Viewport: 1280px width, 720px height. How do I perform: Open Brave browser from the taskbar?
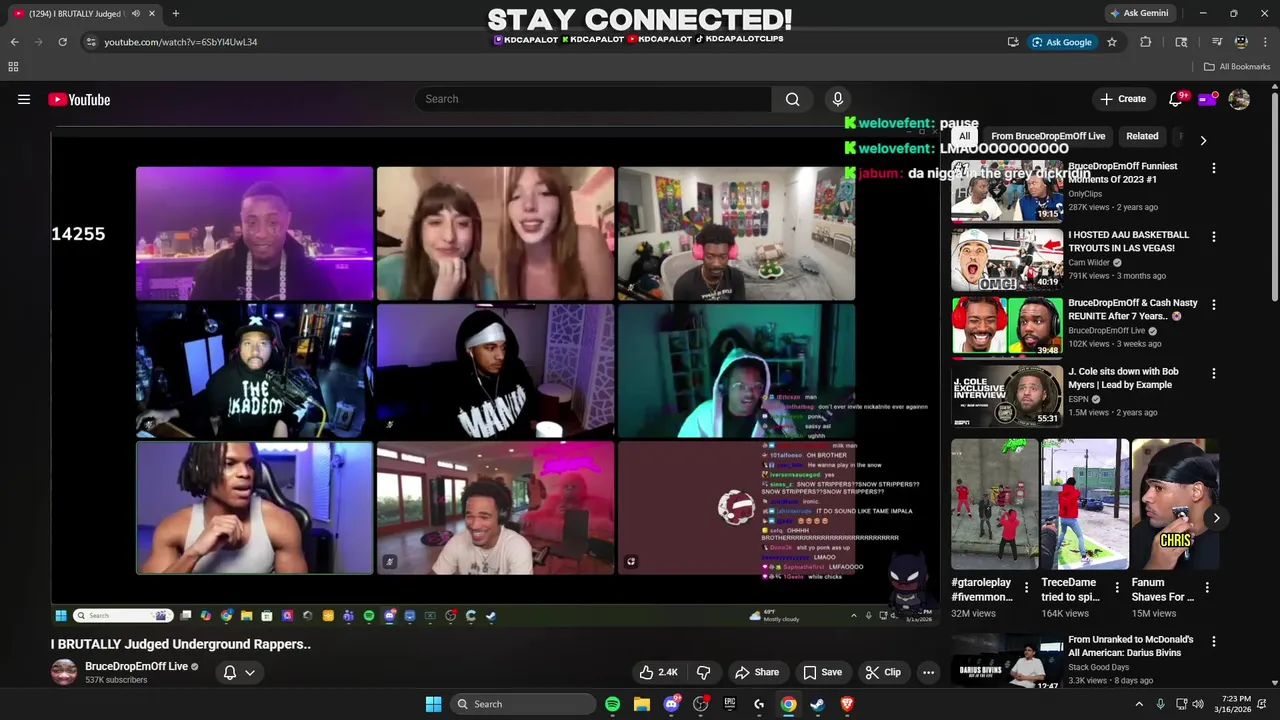pos(847,704)
